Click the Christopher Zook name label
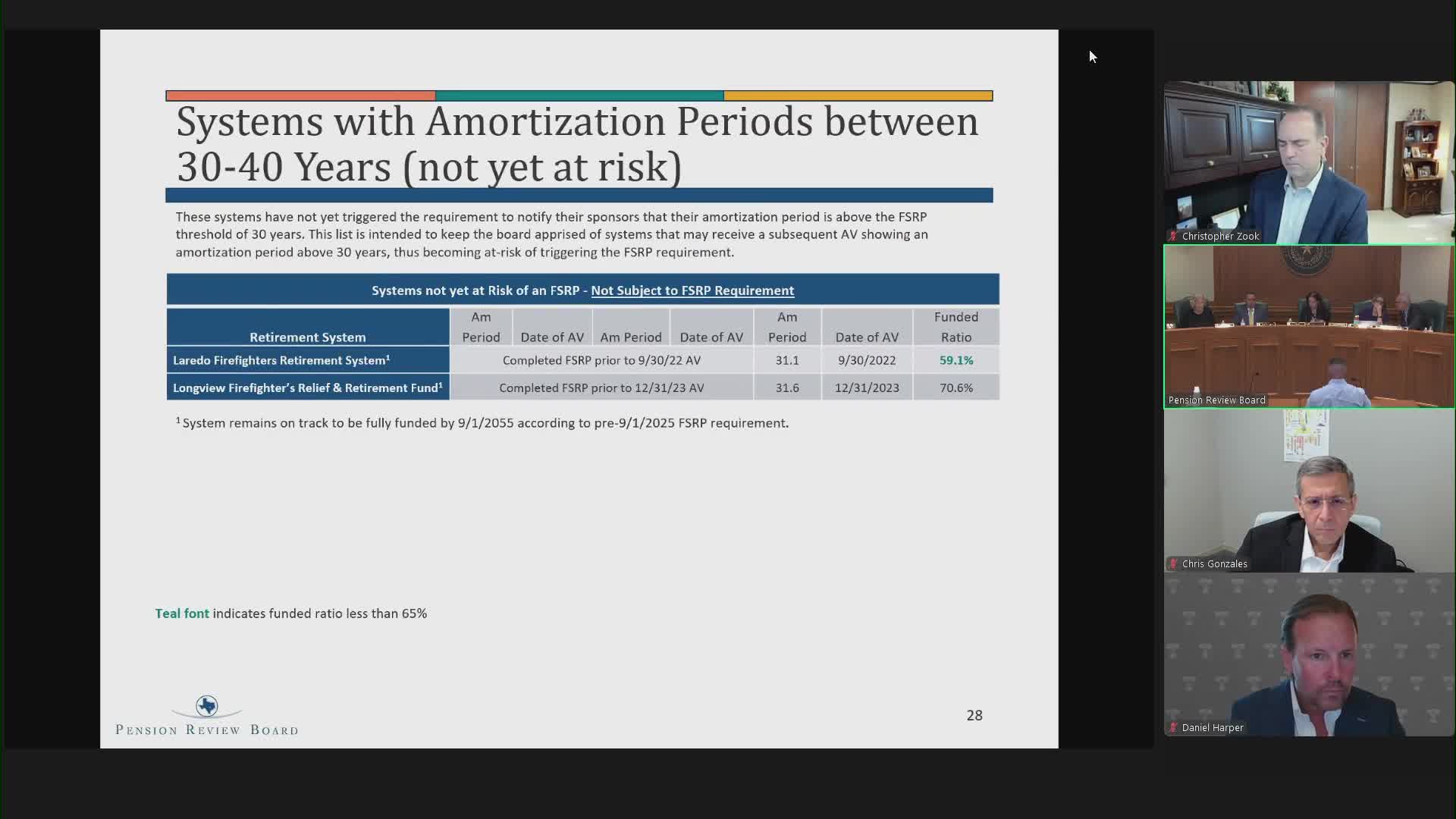Image resolution: width=1456 pixels, height=819 pixels. coord(1219,237)
